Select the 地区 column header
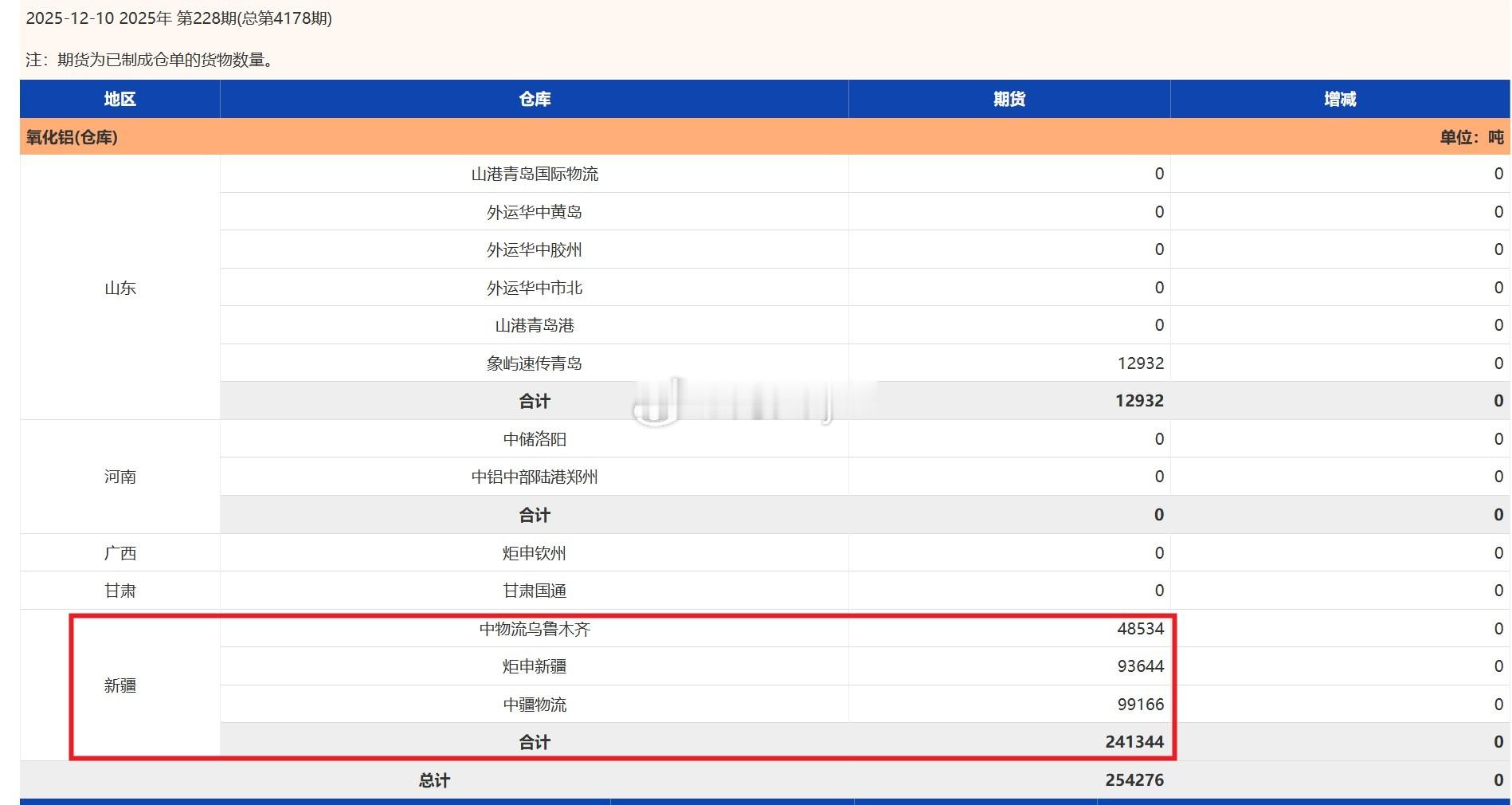Image resolution: width=1512 pixels, height=805 pixels. coord(119,99)
